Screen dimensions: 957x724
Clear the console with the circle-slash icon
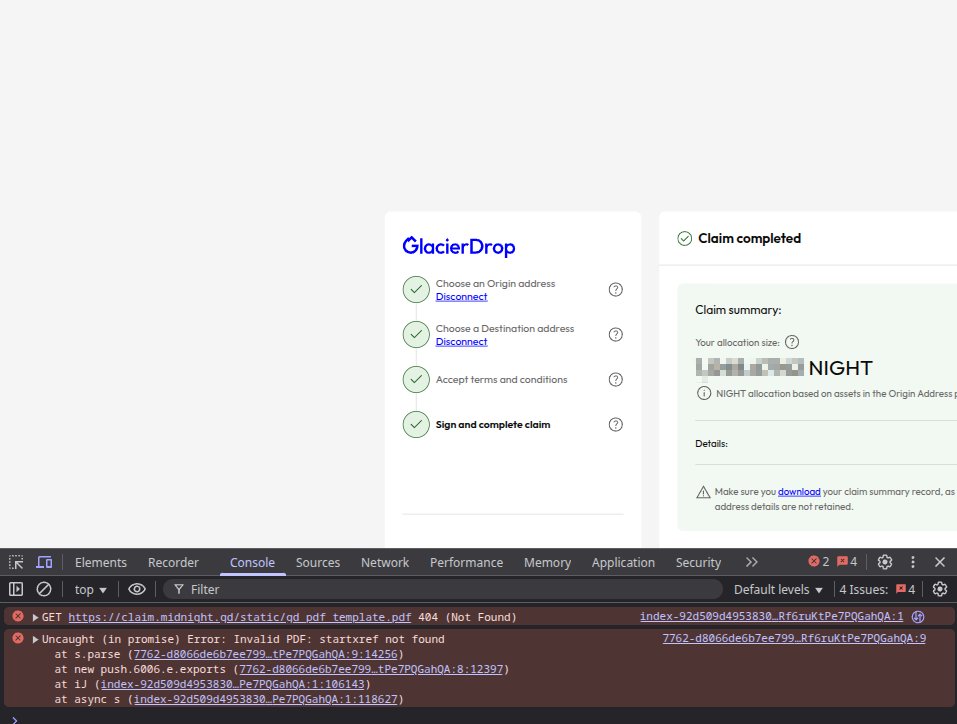point(44,589)
